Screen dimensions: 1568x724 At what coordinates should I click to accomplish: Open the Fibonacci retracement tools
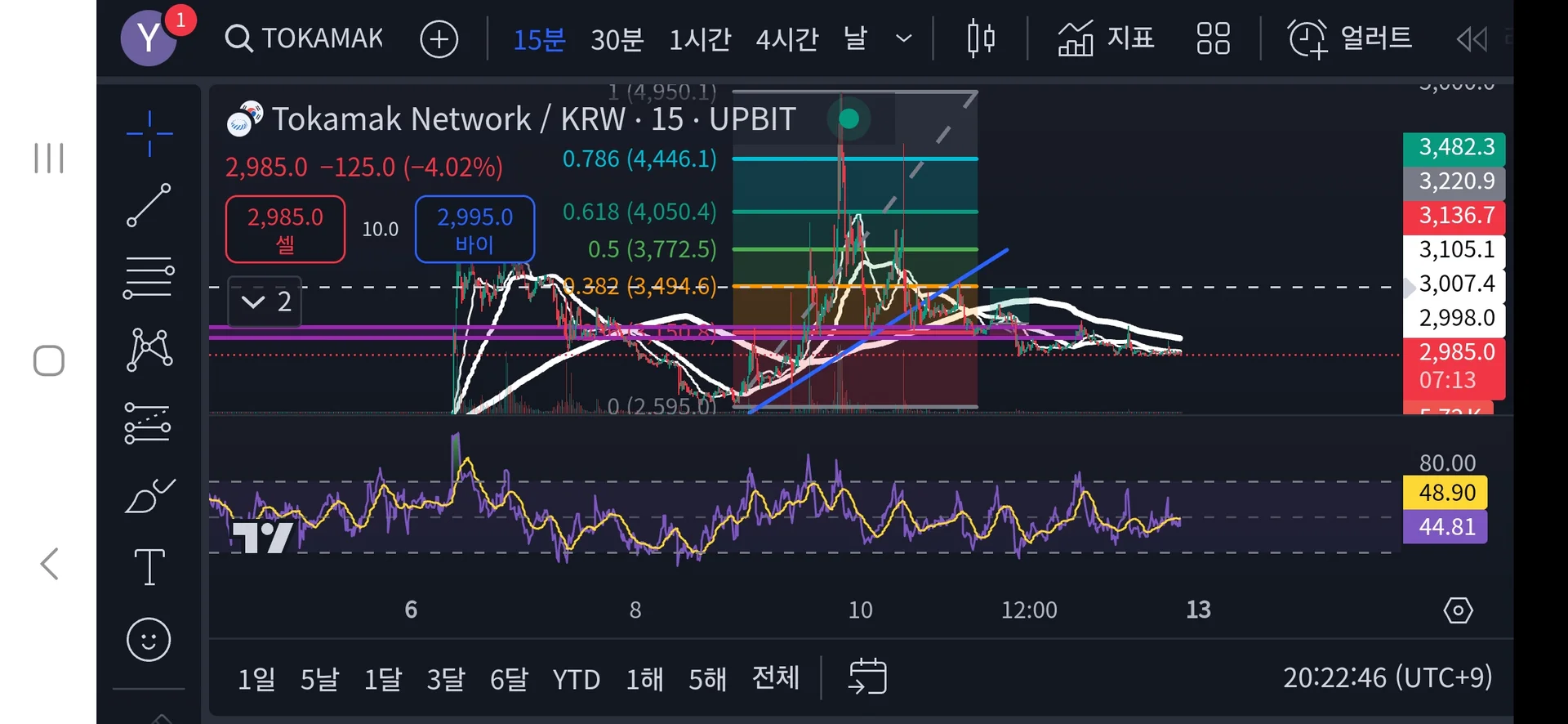point(149,278)
